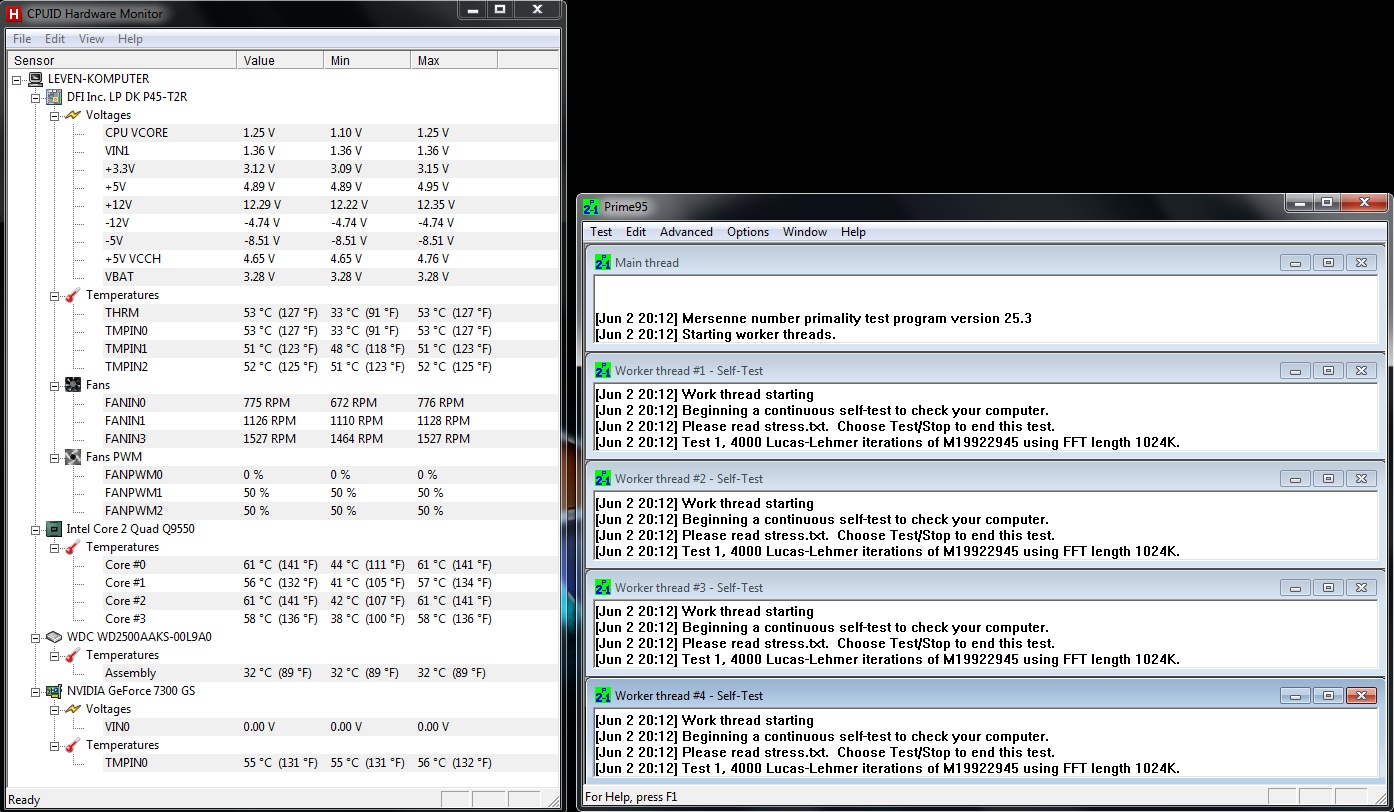Collapse the Temperatures group under the DFI motherboard
Viewport: 1394px width, 812px height.
click(55, 295)
